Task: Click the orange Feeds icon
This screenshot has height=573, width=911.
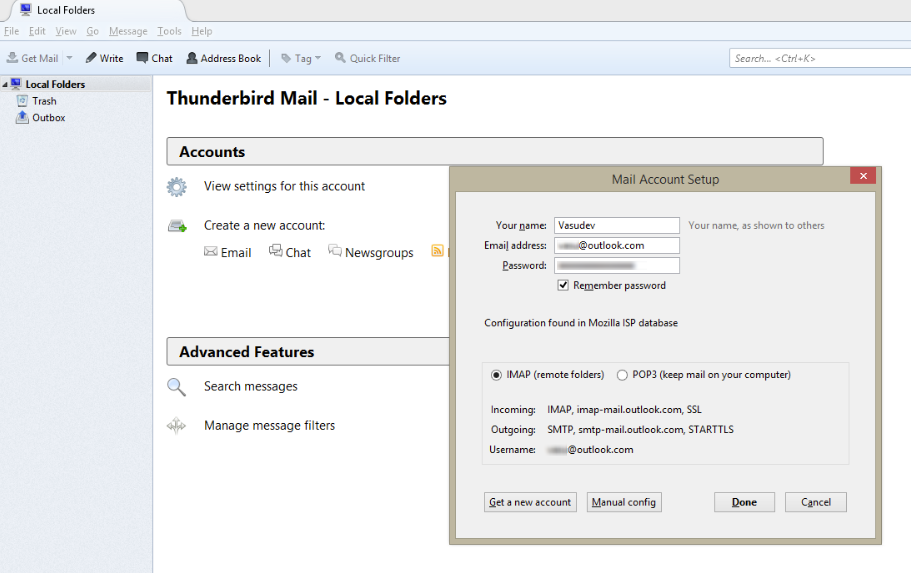Action: coord(437,250)
